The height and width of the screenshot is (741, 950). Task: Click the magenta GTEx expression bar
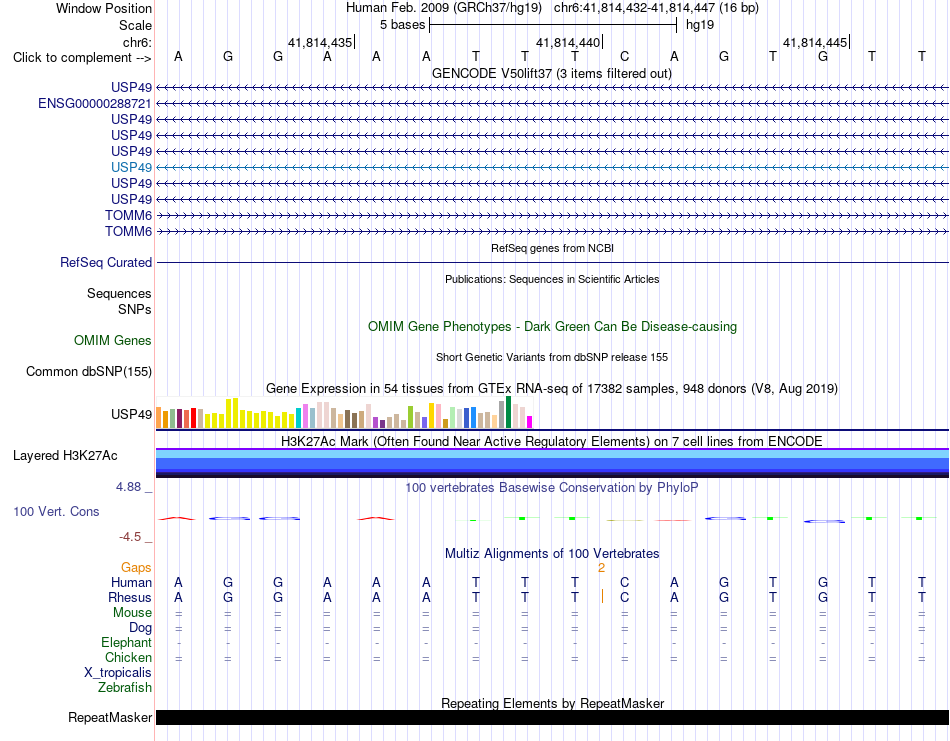tap(530, 422)
